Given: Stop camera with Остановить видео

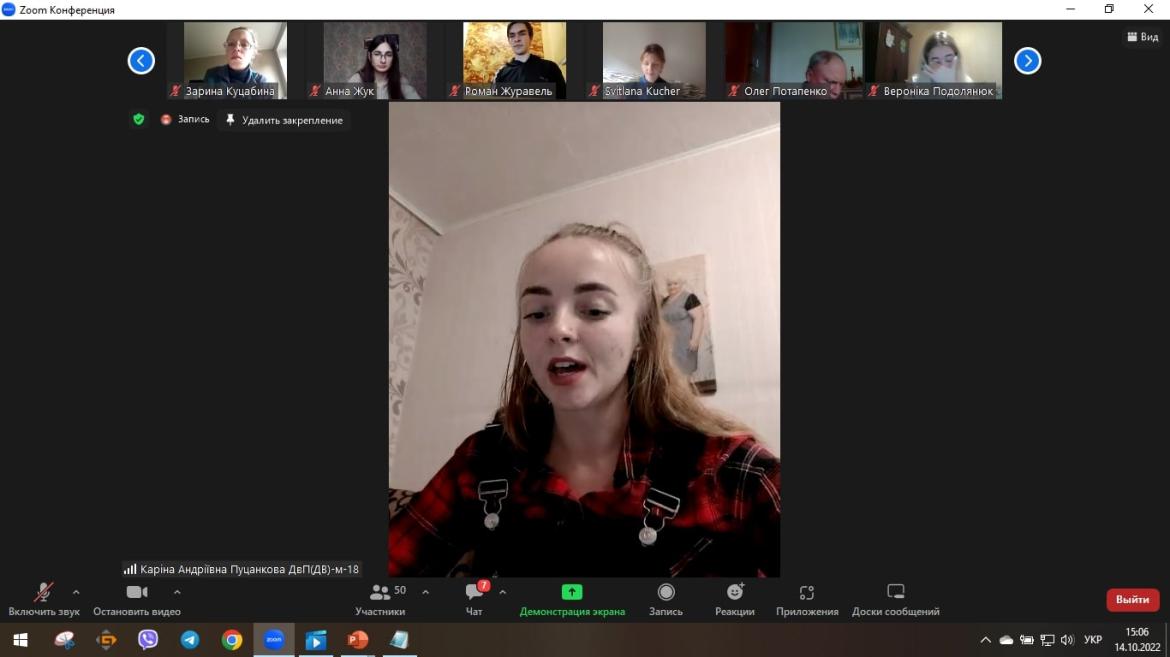Looking at the screenshot, I should [x=137, y=599].
